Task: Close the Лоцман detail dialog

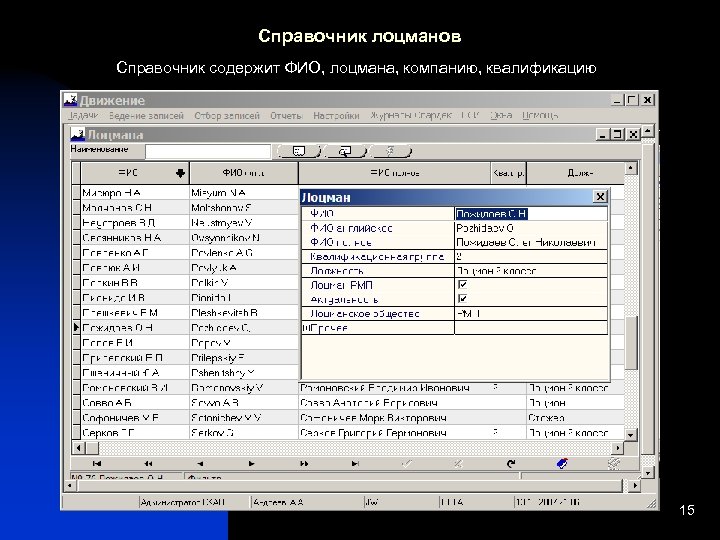Action: pyautogui.click(x=600, y=197)
